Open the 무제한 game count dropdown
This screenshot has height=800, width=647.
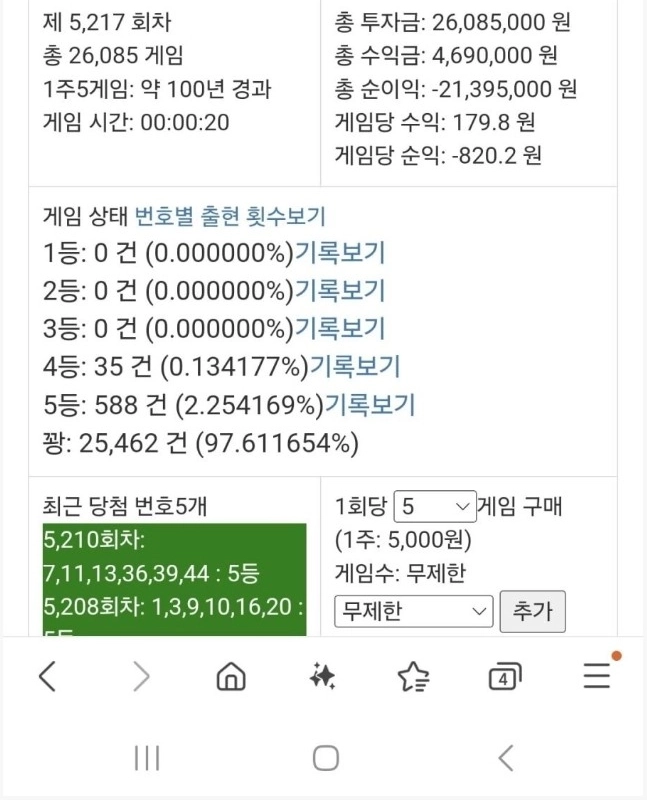tap(414, 610)
